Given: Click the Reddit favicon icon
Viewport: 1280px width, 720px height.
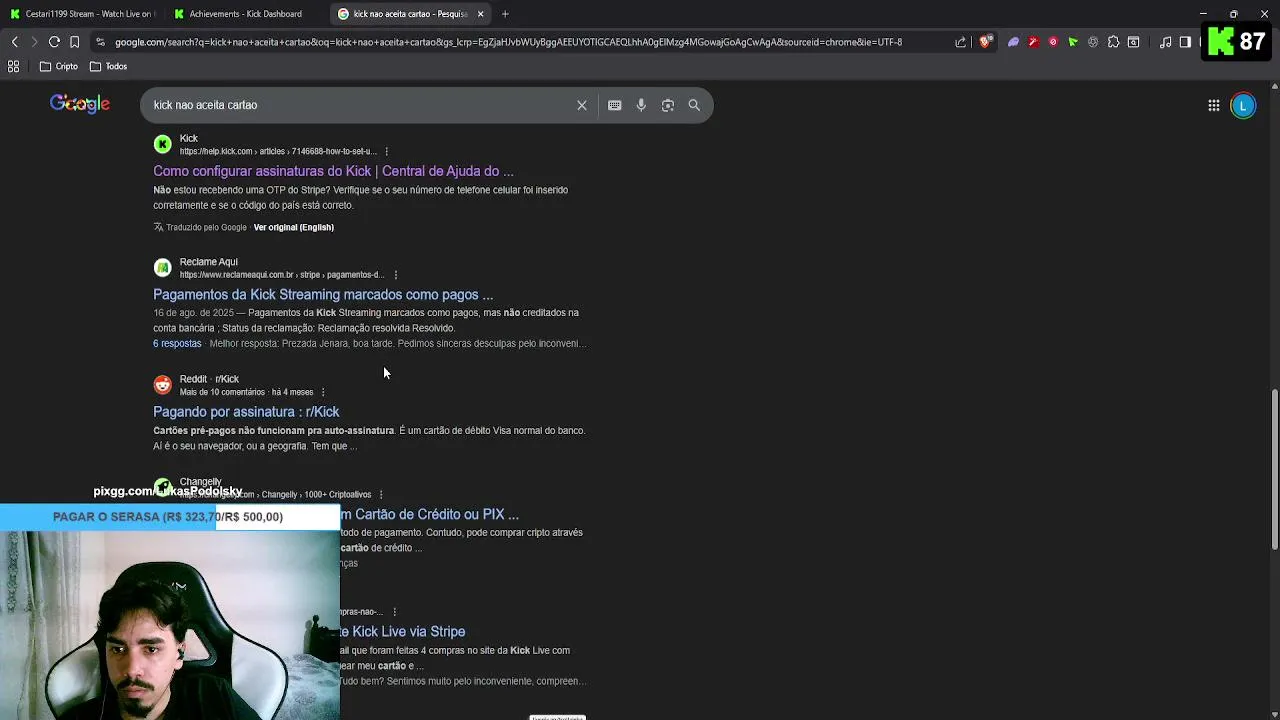Looking at the screenshot, I should coord(162,385).
